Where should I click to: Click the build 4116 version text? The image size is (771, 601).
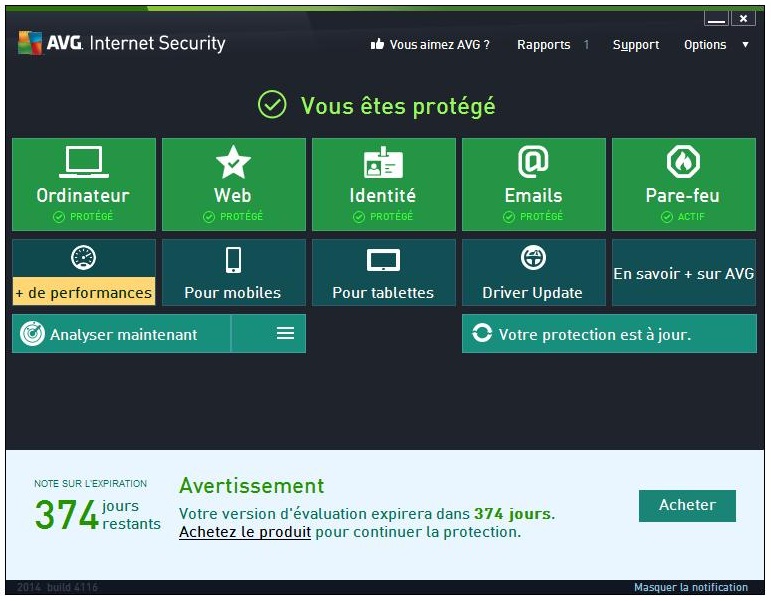click(72, 587)
